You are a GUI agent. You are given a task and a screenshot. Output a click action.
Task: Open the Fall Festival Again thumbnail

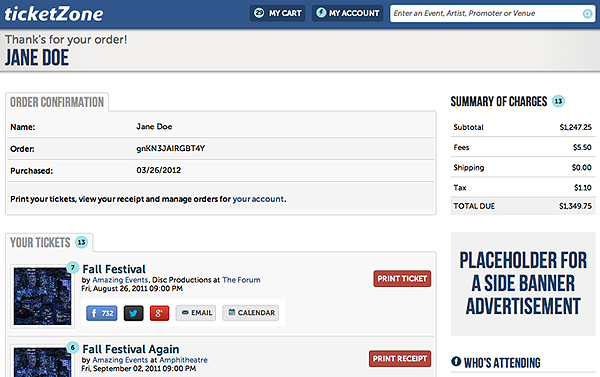point(42,361)
